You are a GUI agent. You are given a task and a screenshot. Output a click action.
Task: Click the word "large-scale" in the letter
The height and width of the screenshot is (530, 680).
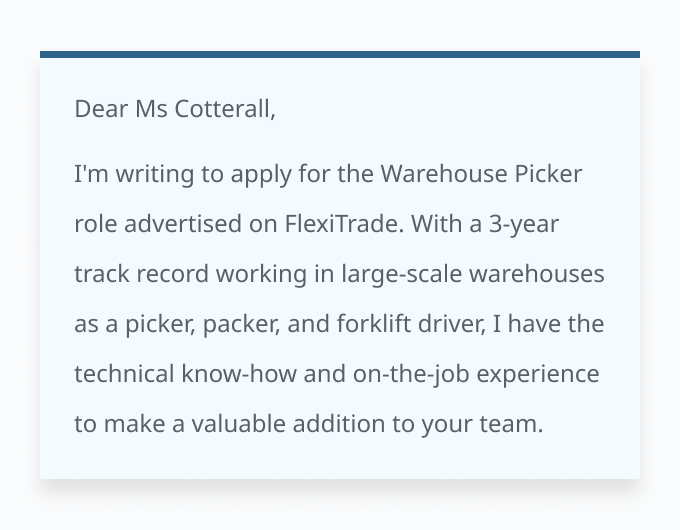[x=402, y=275]
